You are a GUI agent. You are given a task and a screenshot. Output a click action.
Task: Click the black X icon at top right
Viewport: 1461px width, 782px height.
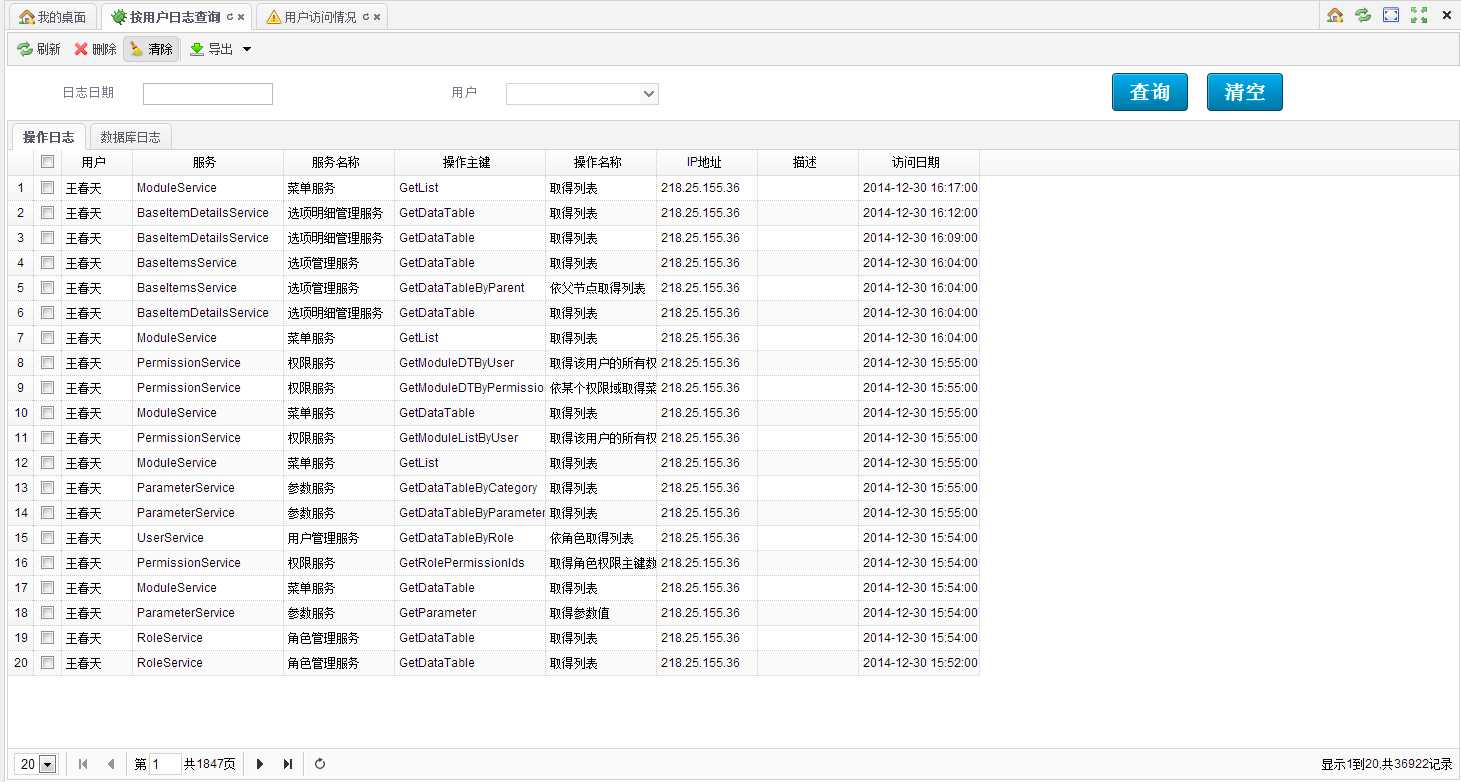[x=1446, y=15]
